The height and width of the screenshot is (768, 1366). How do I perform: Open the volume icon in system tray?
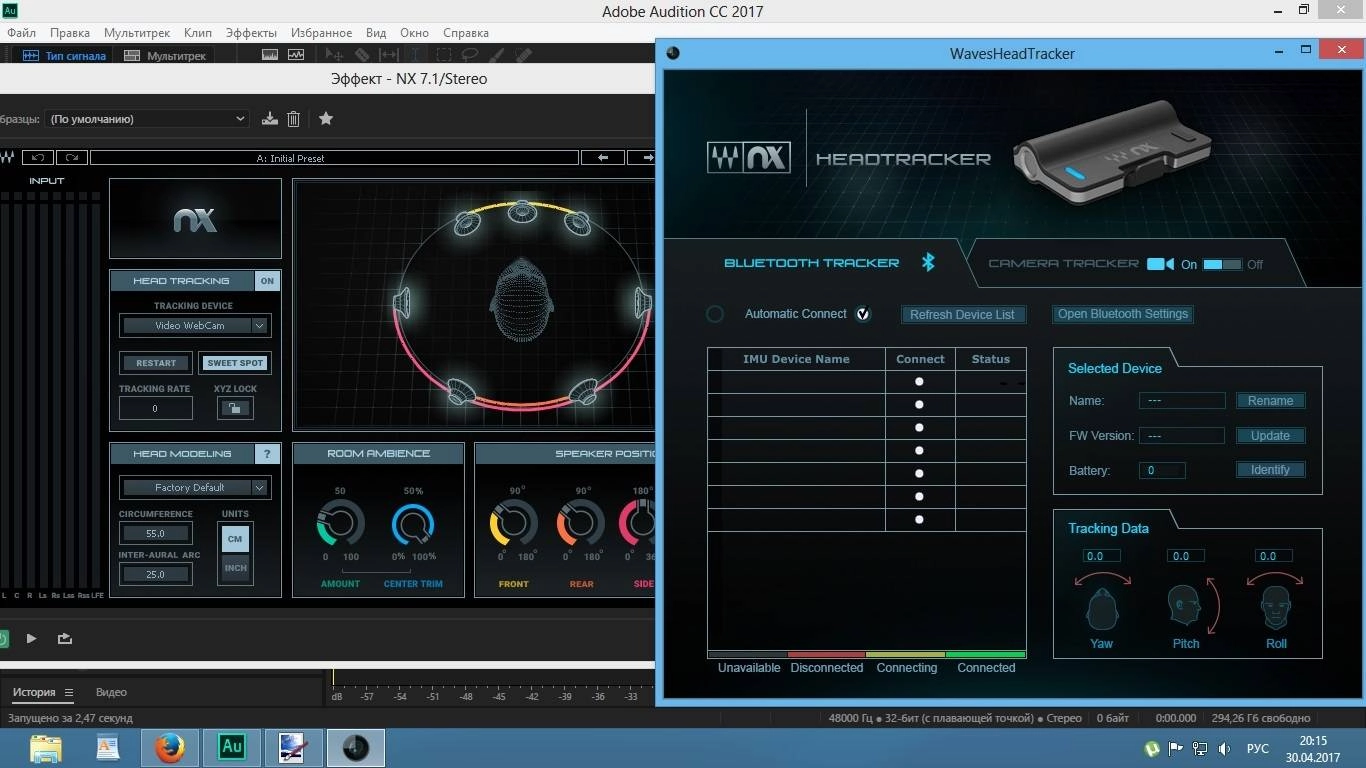tap(1225, 748)
